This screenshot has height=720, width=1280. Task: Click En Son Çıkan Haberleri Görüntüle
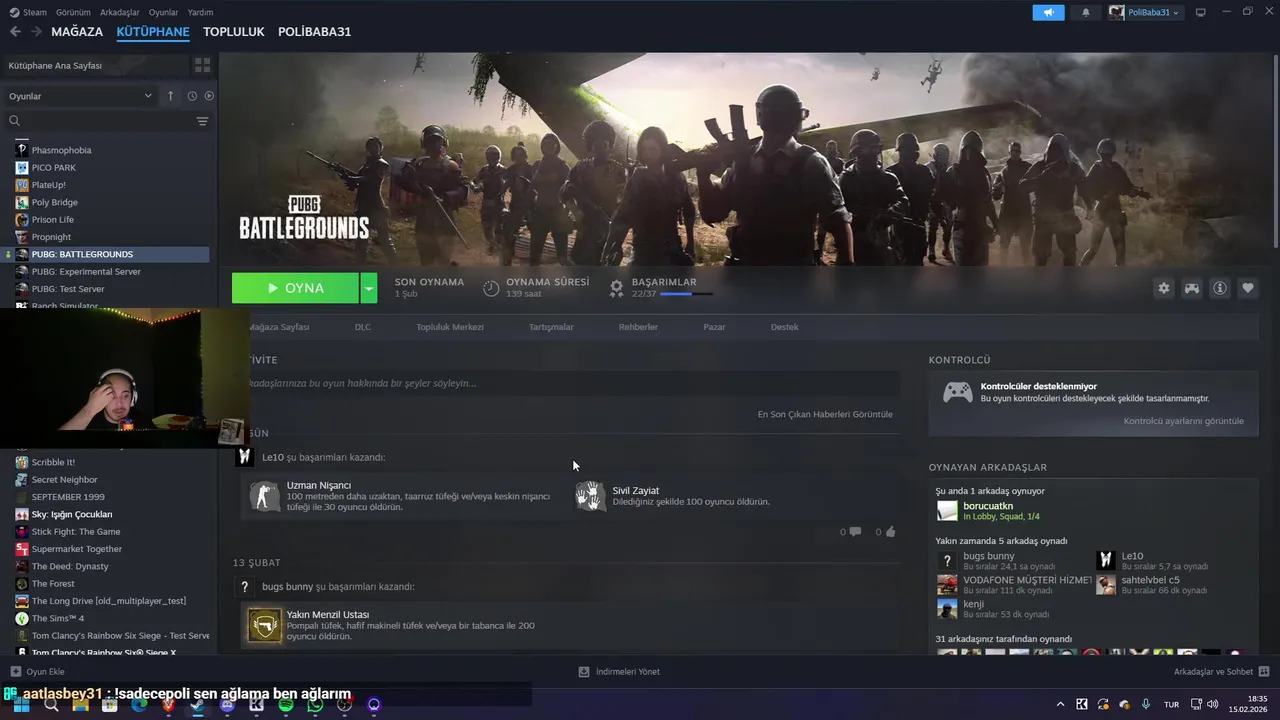point(825,414)
